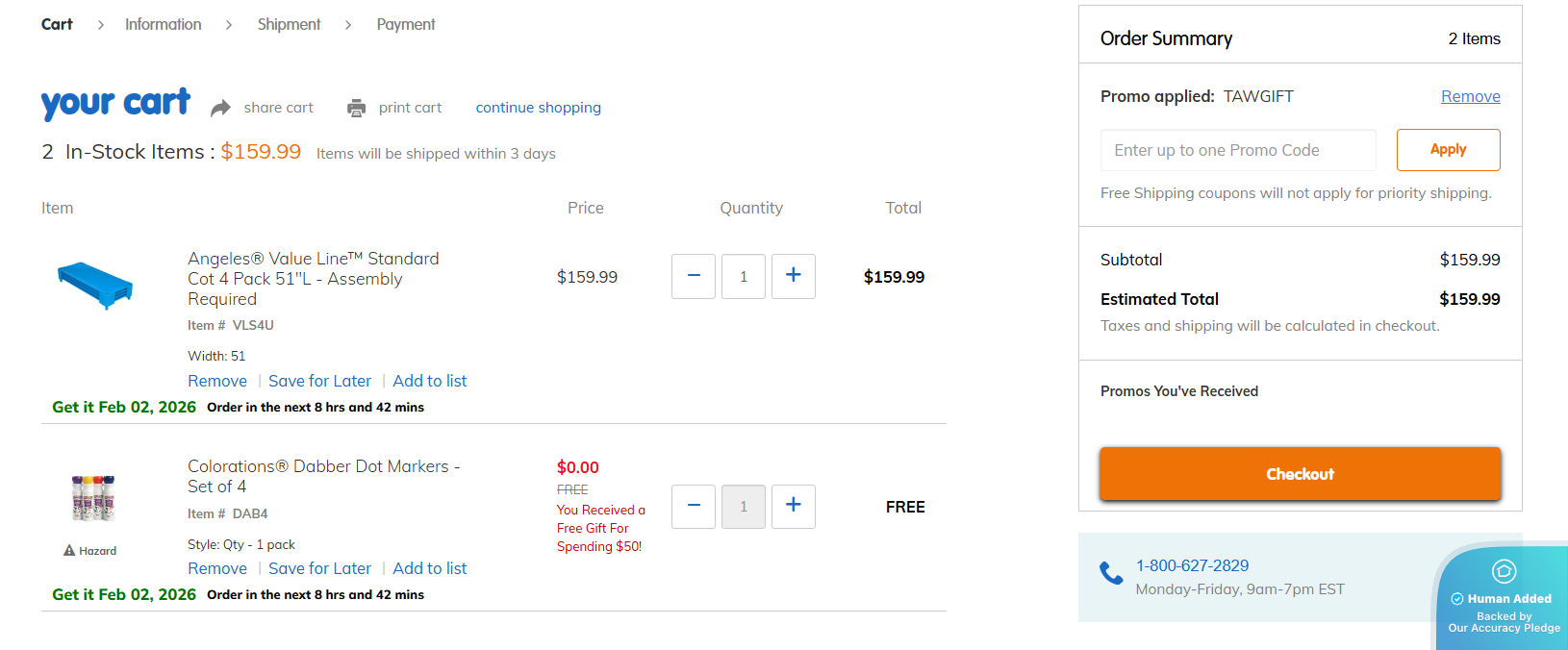
Task: Click the Hazard warning icon
Action: click(x=69, y=551)
